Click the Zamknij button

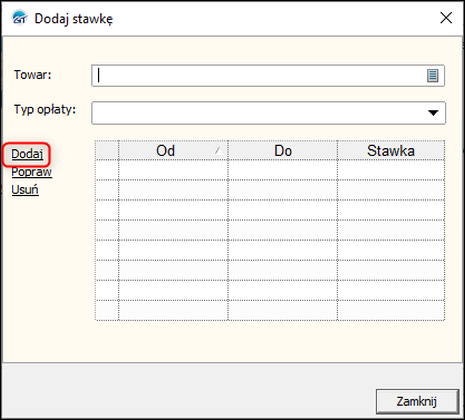pos(417,401)
